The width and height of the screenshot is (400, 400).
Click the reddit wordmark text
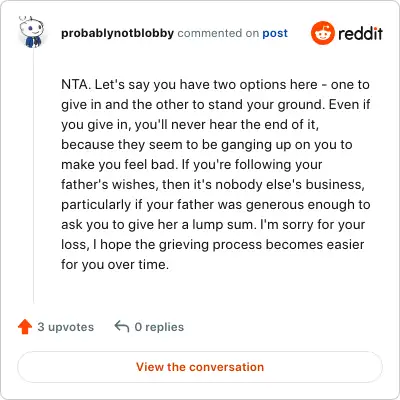360,33
